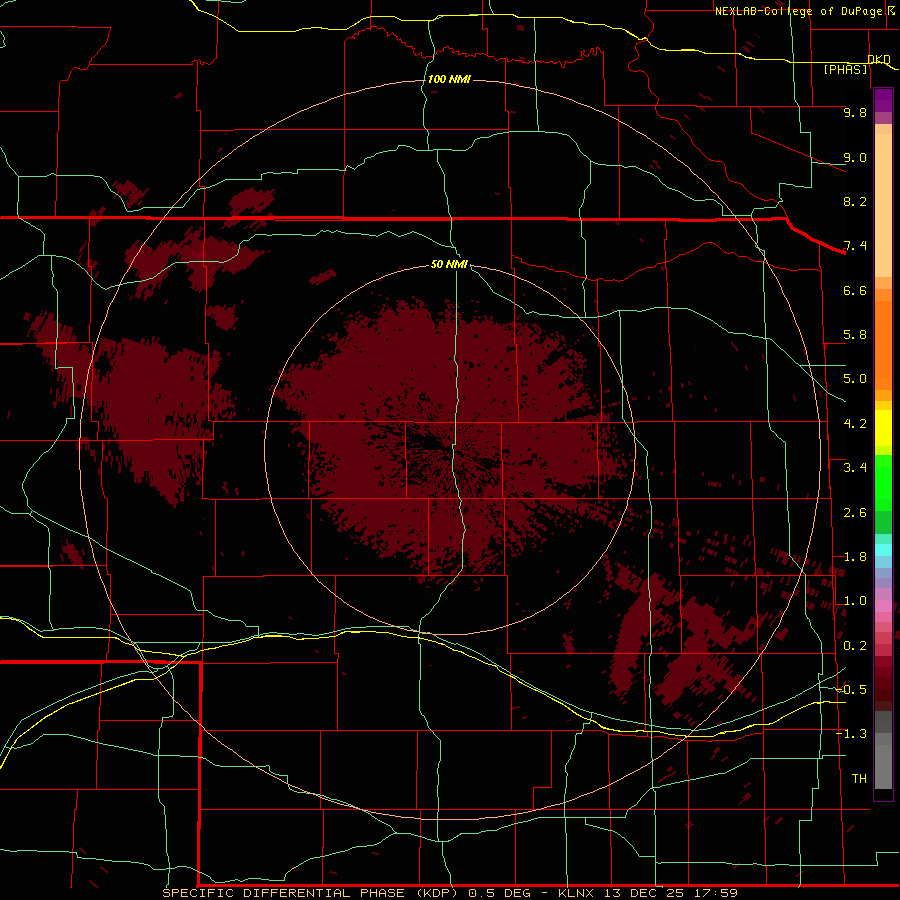The width and height of the screenshot is (900, 900).
Task: Click the 0.2 value on color scale
Action: tap(855, 646)
